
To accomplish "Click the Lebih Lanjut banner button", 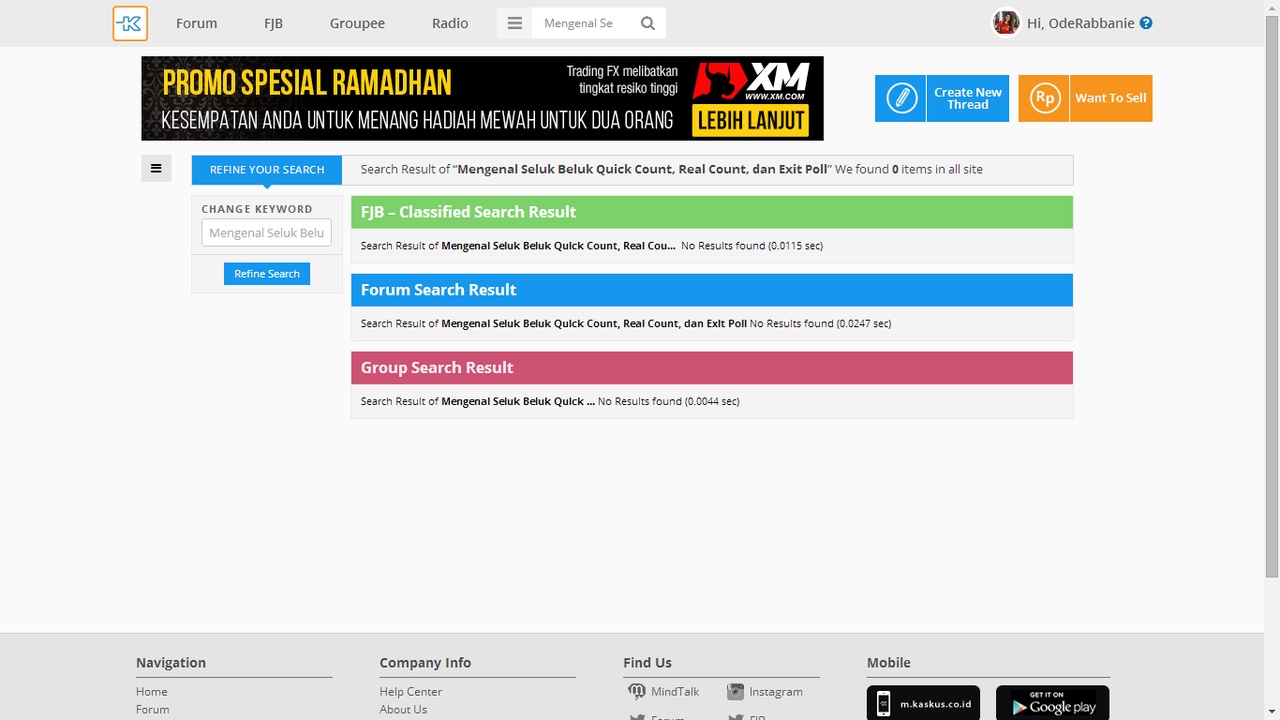I will [x=751, y=121].
